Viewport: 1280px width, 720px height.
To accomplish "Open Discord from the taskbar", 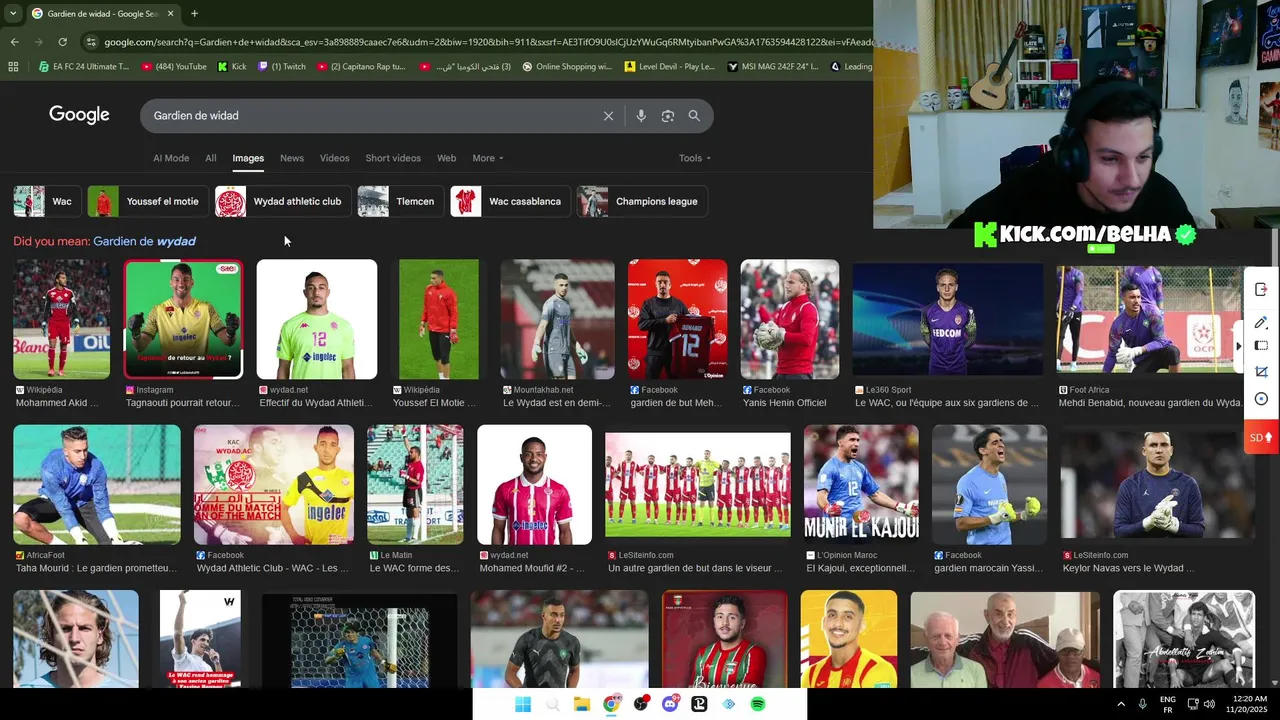I will coord(670,704).
